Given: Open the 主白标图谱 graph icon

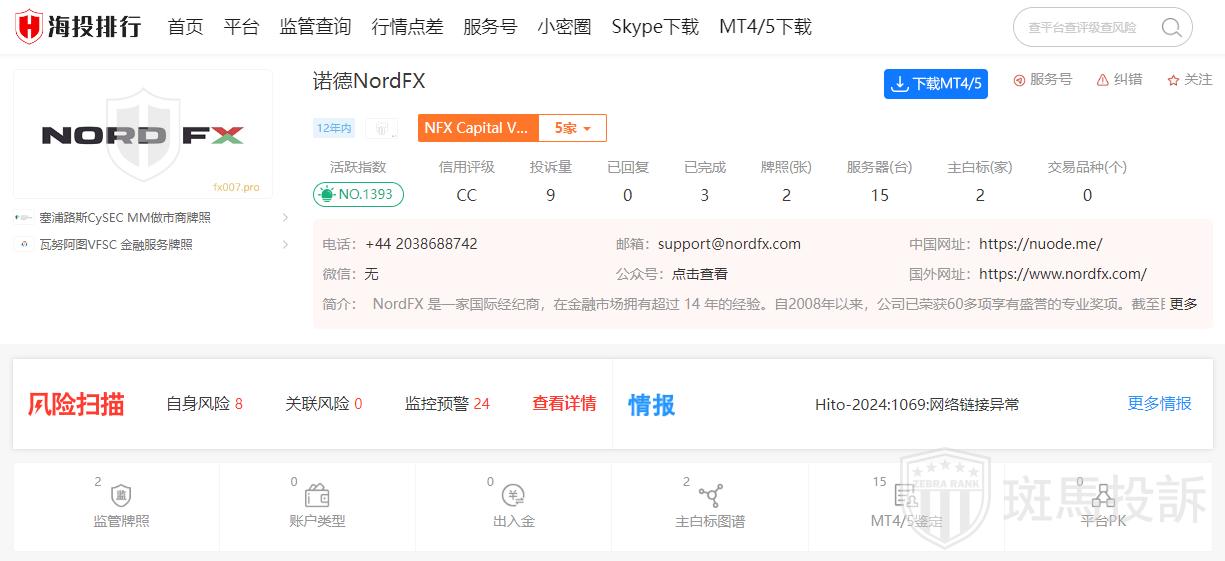Looking at the screenshot, I should [710, 496].
